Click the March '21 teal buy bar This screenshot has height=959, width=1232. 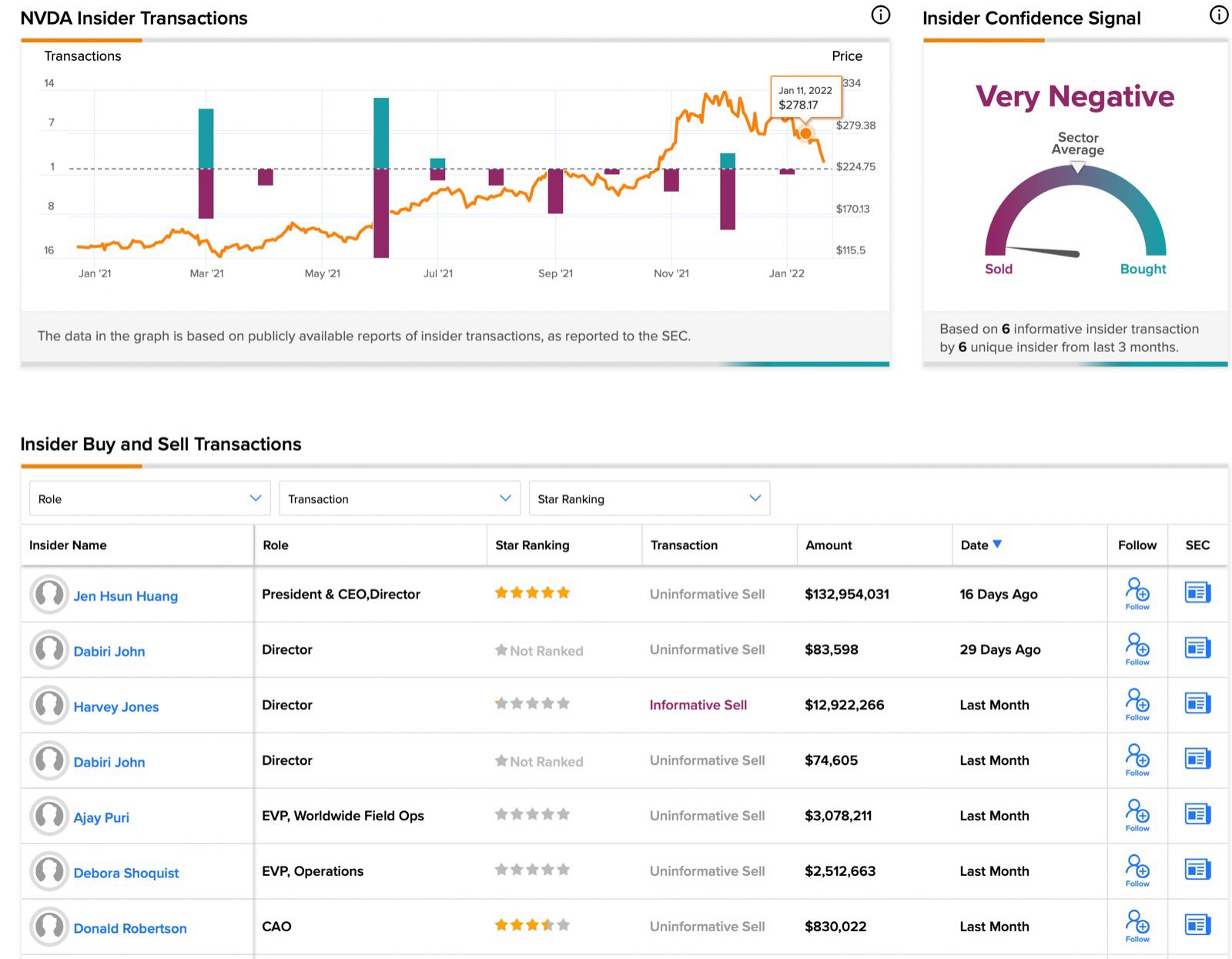coord(206,139)
